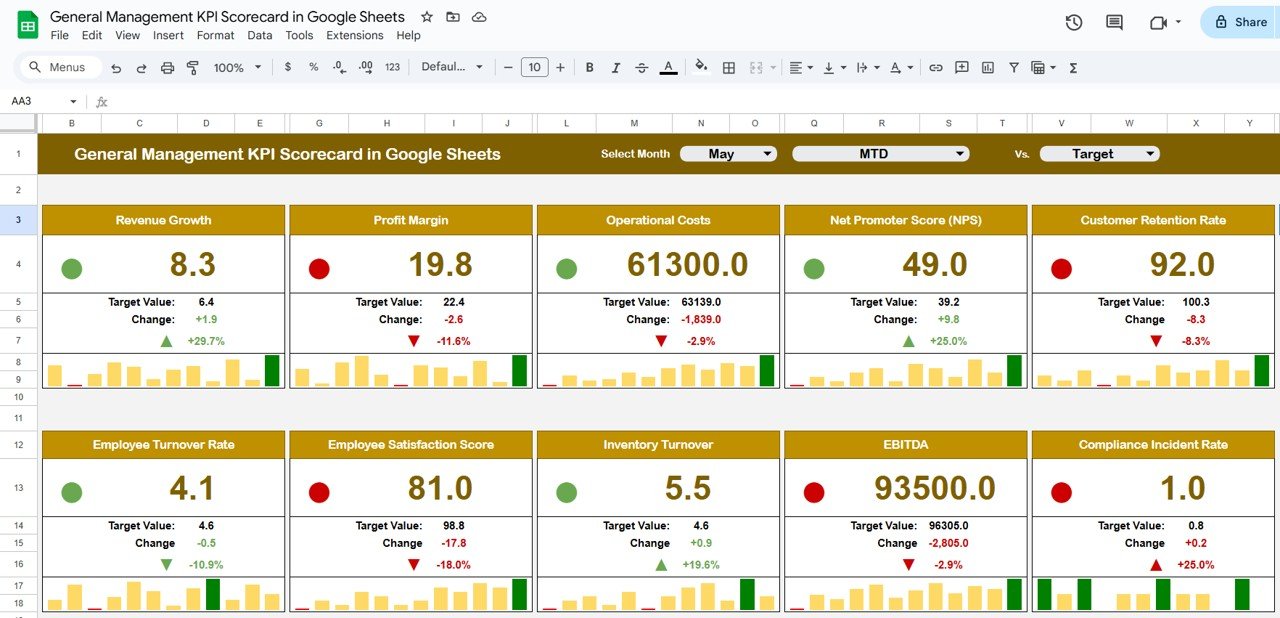Open the zoom level 100% dropdown
1280x618 pixels.
(237, 68)
